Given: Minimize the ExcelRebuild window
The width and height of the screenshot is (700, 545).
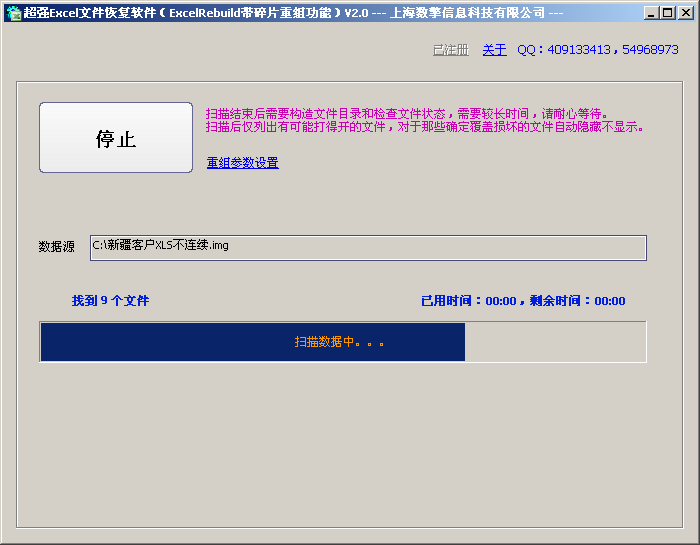Looking at the screenshot, I should (651, 13).
